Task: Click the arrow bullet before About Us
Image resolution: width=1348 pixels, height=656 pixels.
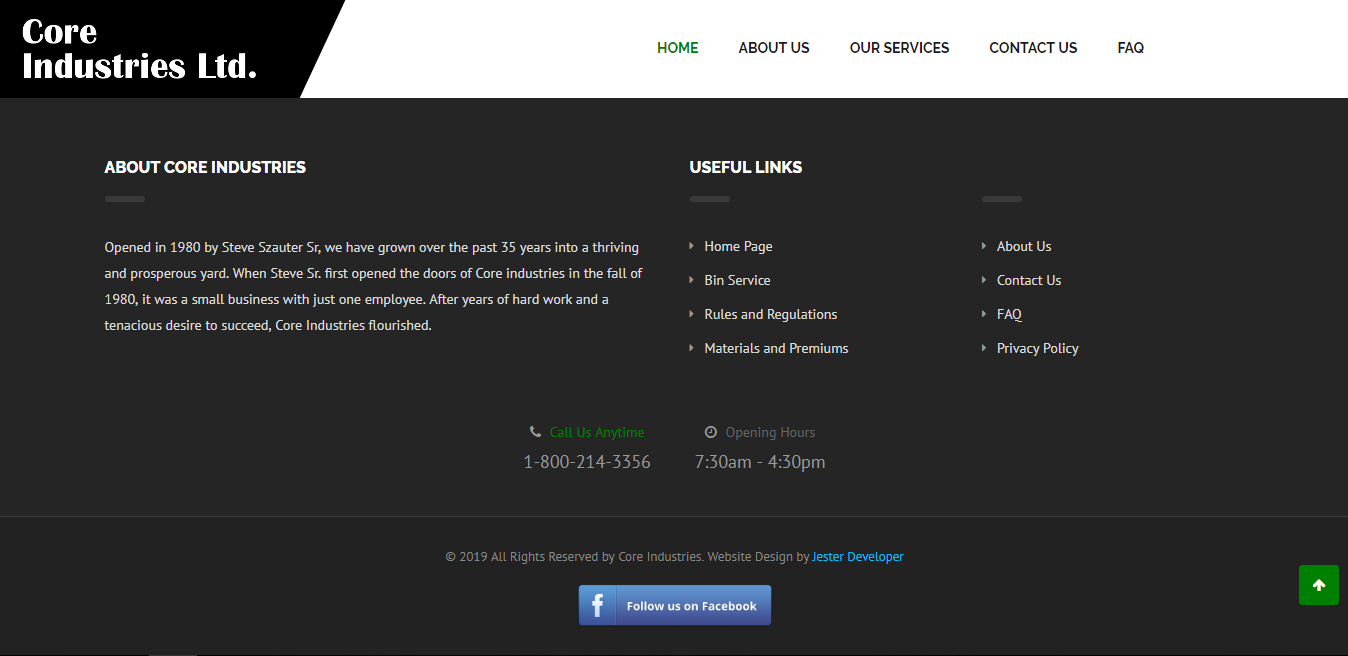Action: pos(984,246)
